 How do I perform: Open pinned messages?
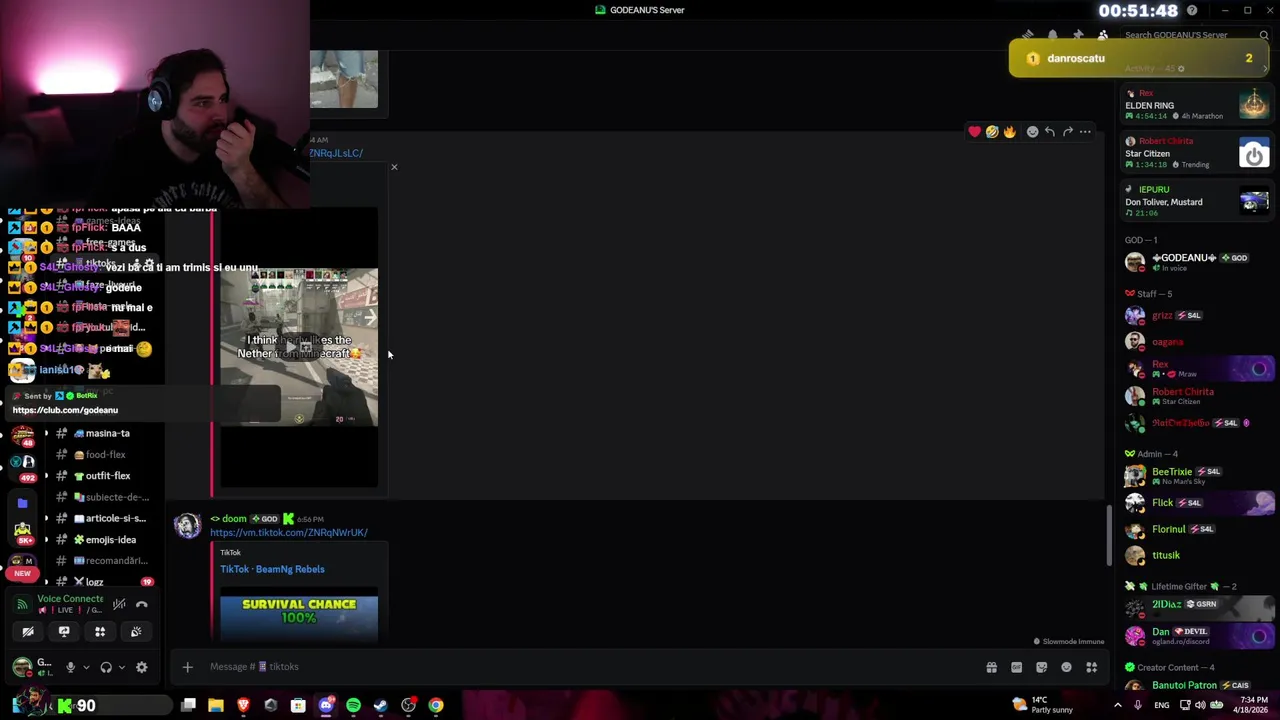(x=1078, y=35)
